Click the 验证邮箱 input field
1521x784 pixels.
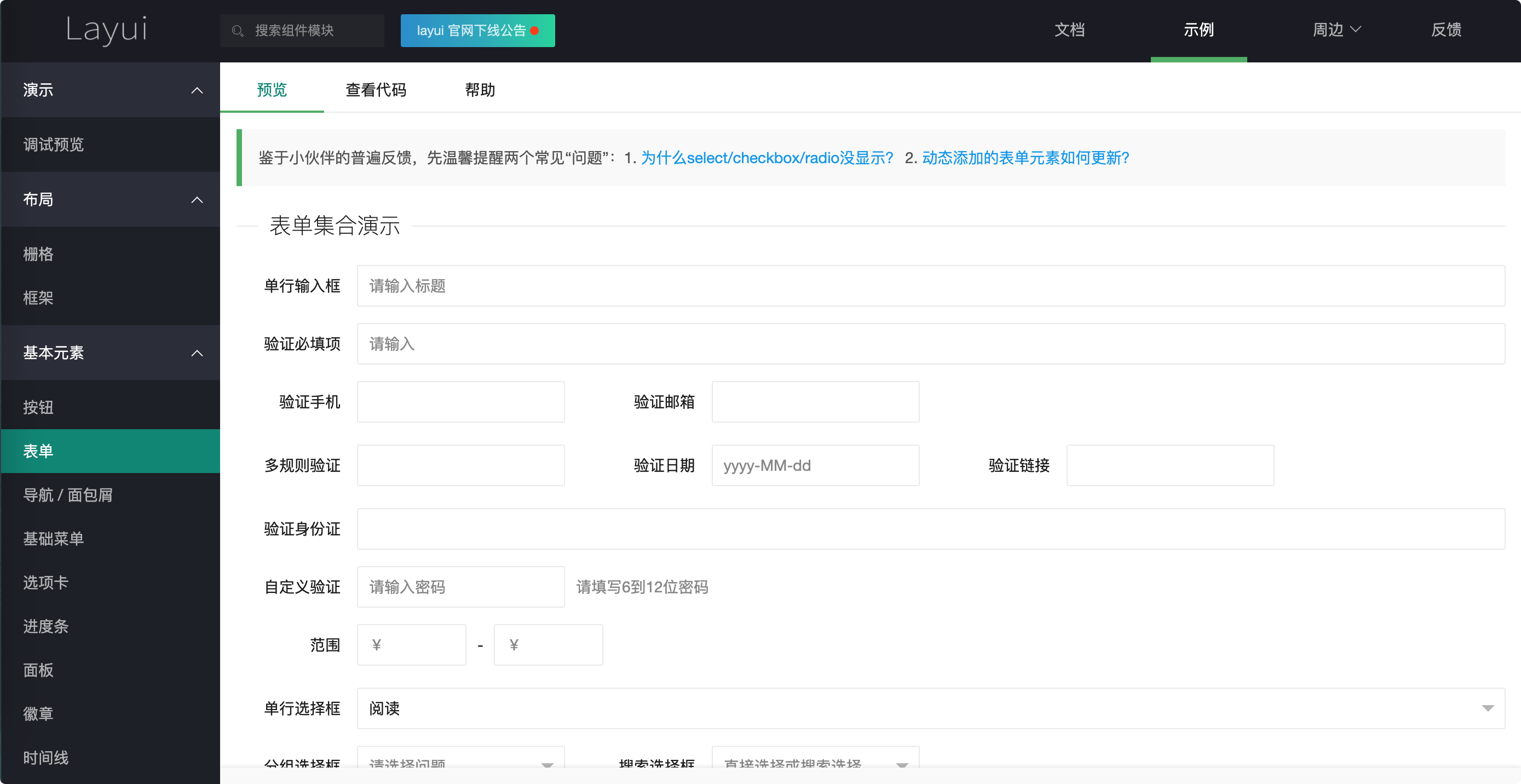point(815,401)
